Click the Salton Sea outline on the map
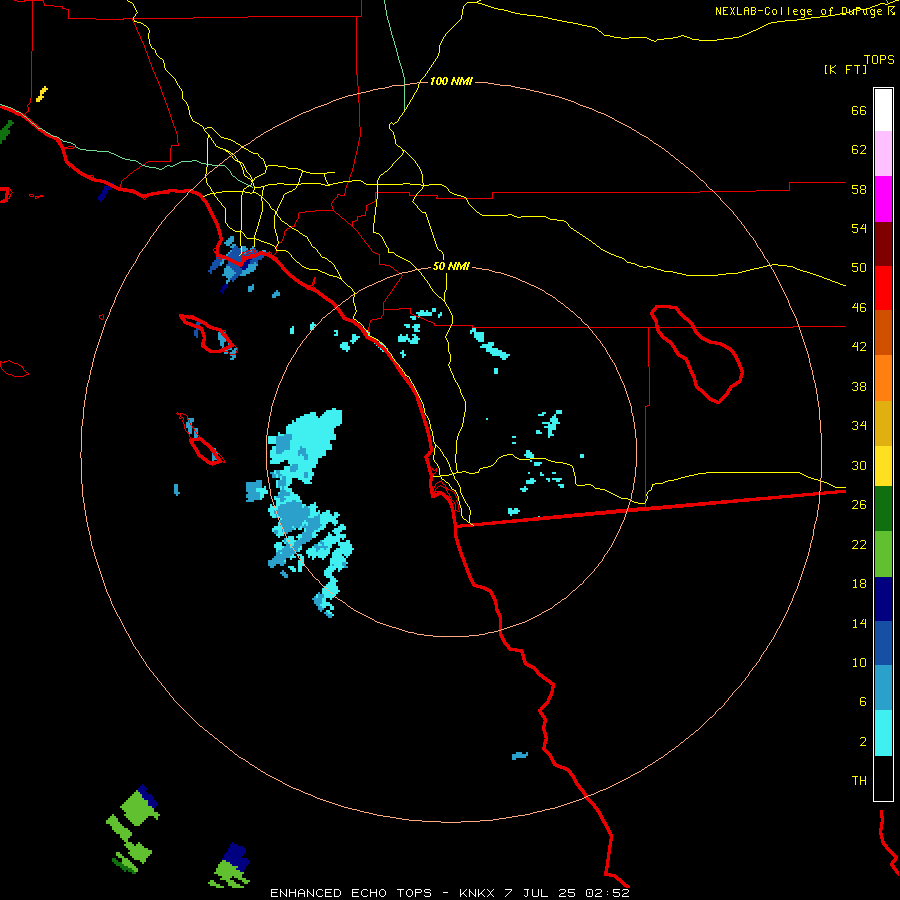The height and width of the screenshot is (900, 900). click(x=697, y=354)
